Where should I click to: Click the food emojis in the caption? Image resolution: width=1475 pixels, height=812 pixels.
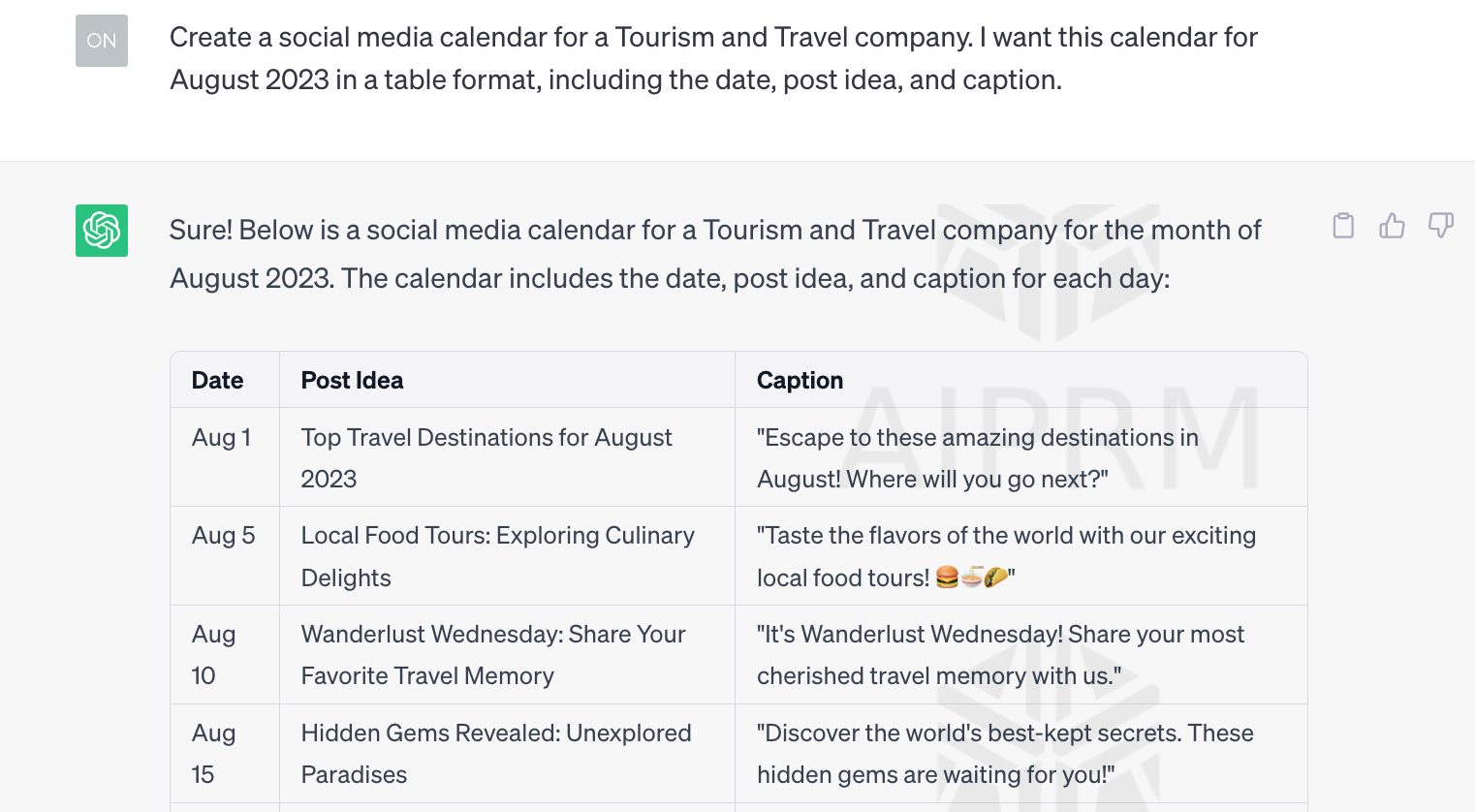(971, 578)
